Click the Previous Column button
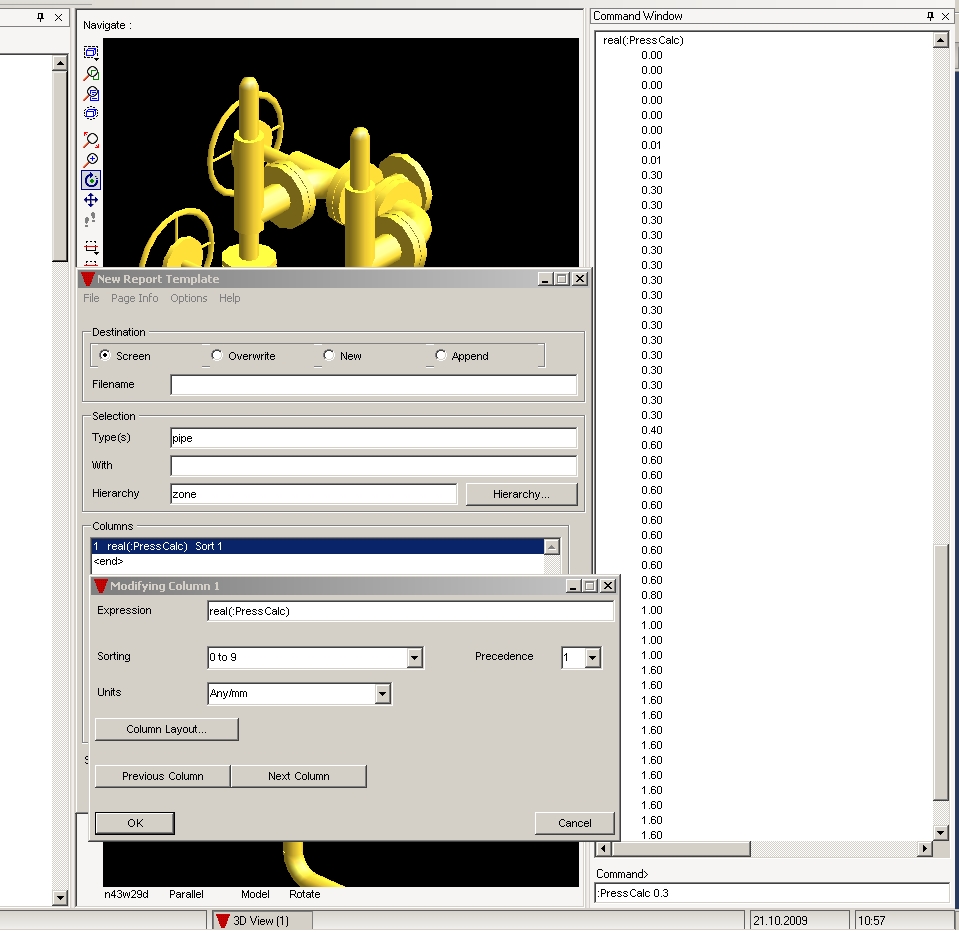959x933 pixels. (163, 776)
